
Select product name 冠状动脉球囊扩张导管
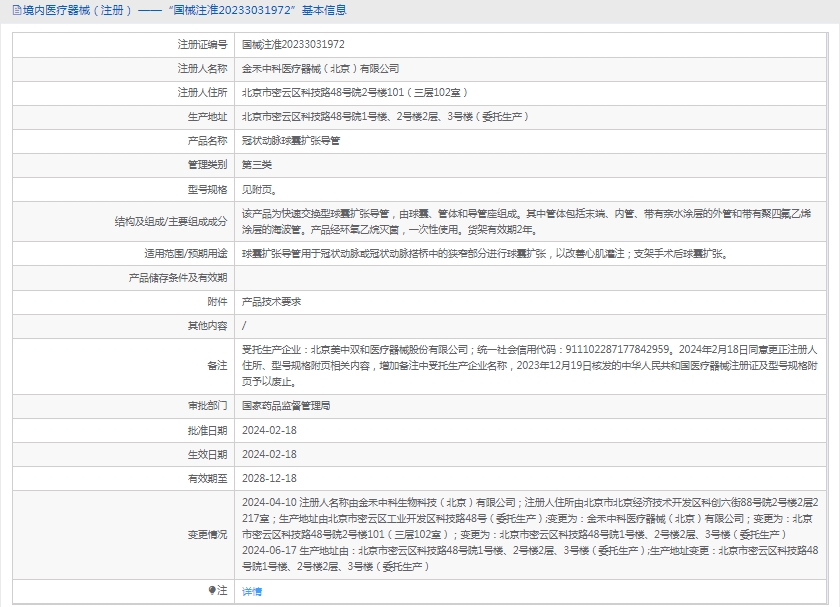point(290,141)
